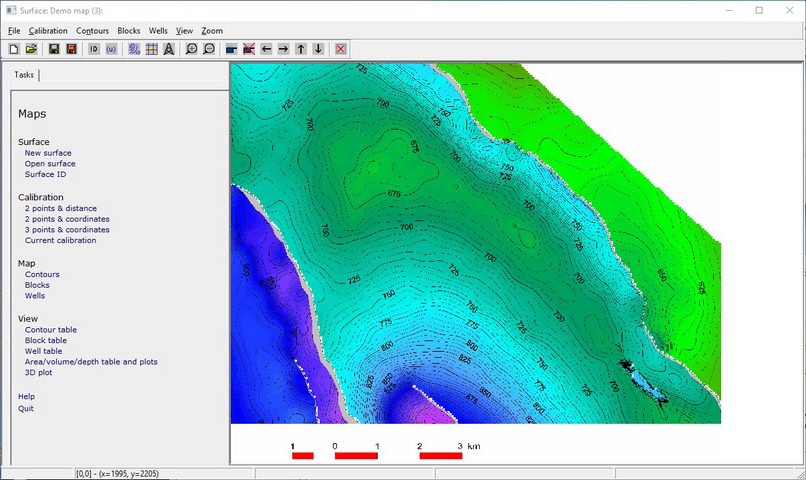The width and height of the screenshot is (806, 480).
Task: Open the Contours menu
Action: coord(92,31)
